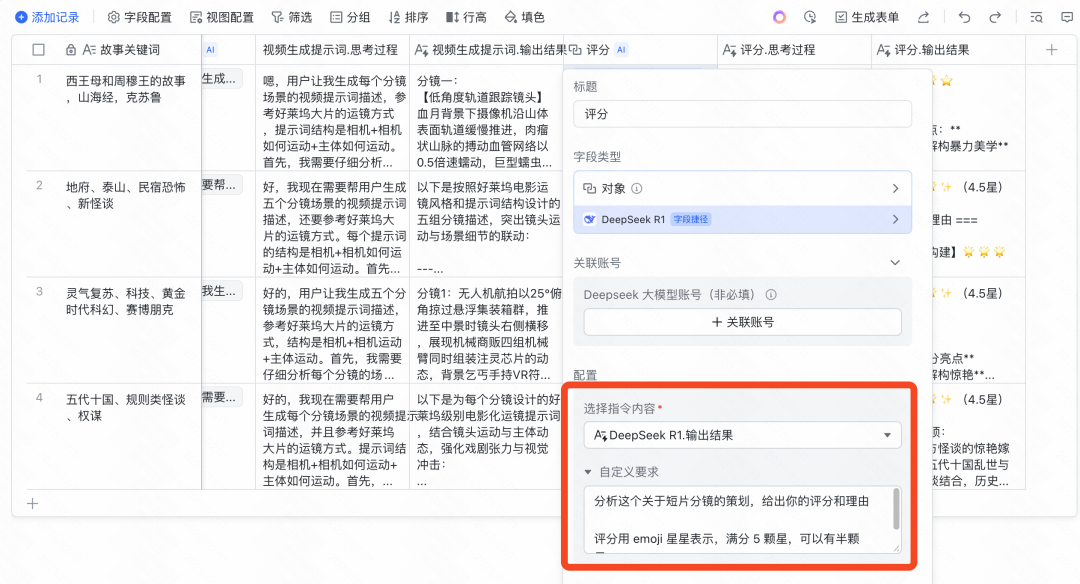Open row 3 cell starting 分镜1:无人机航拍
This screenshot has height=584, width=1080.
point(486,333)
